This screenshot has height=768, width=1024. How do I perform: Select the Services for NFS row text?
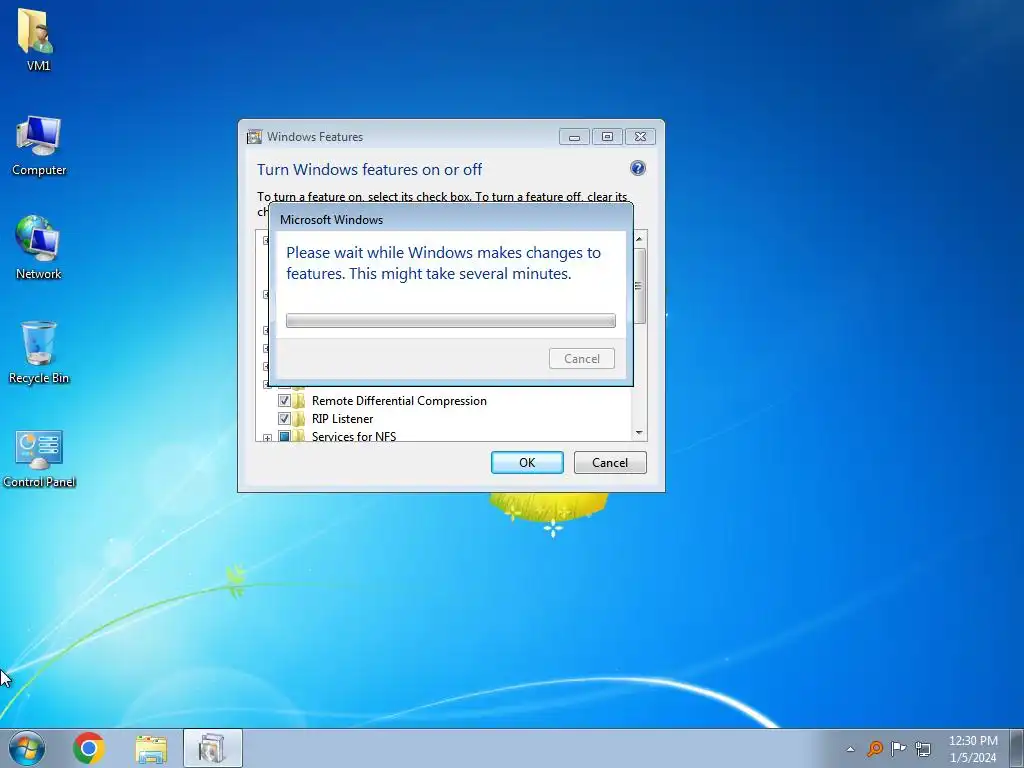[354, 436]
